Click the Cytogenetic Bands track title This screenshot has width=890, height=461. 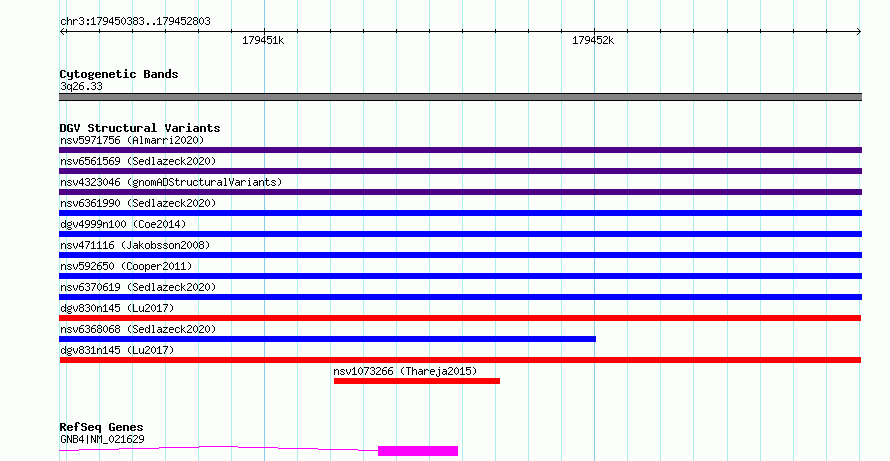[119, 74]
